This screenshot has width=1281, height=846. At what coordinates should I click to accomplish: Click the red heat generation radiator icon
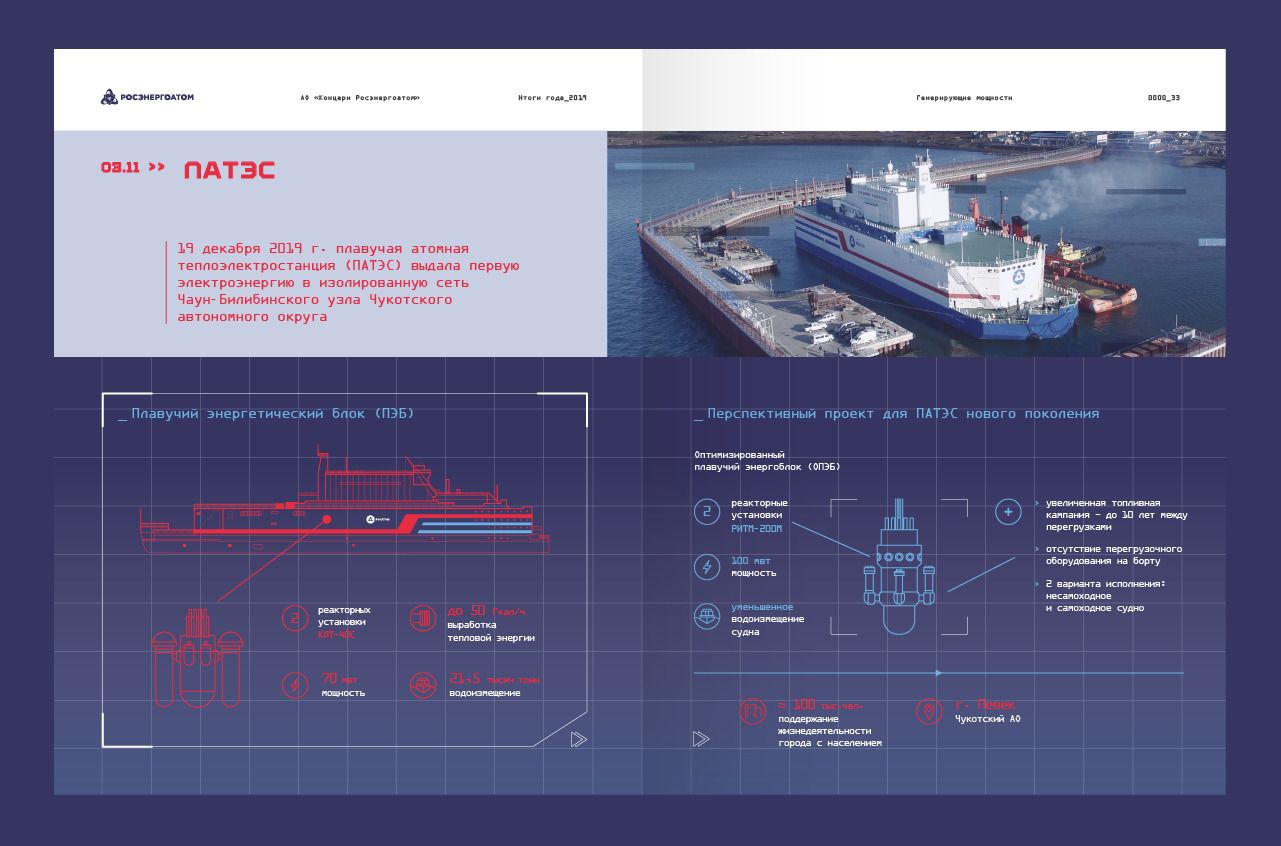pos(423,618)
